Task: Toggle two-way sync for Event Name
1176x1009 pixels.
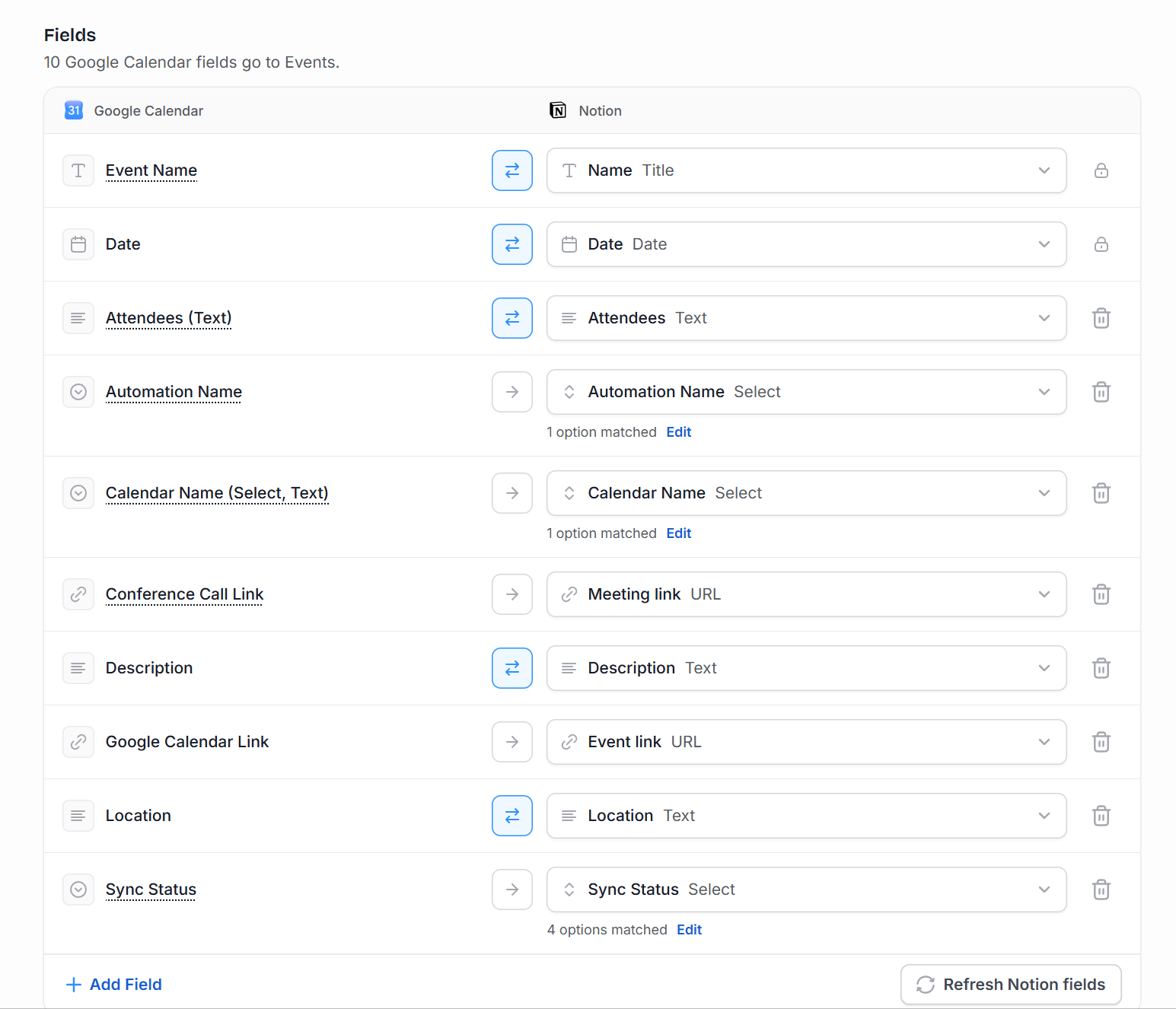Action: [x=512, y=170]
